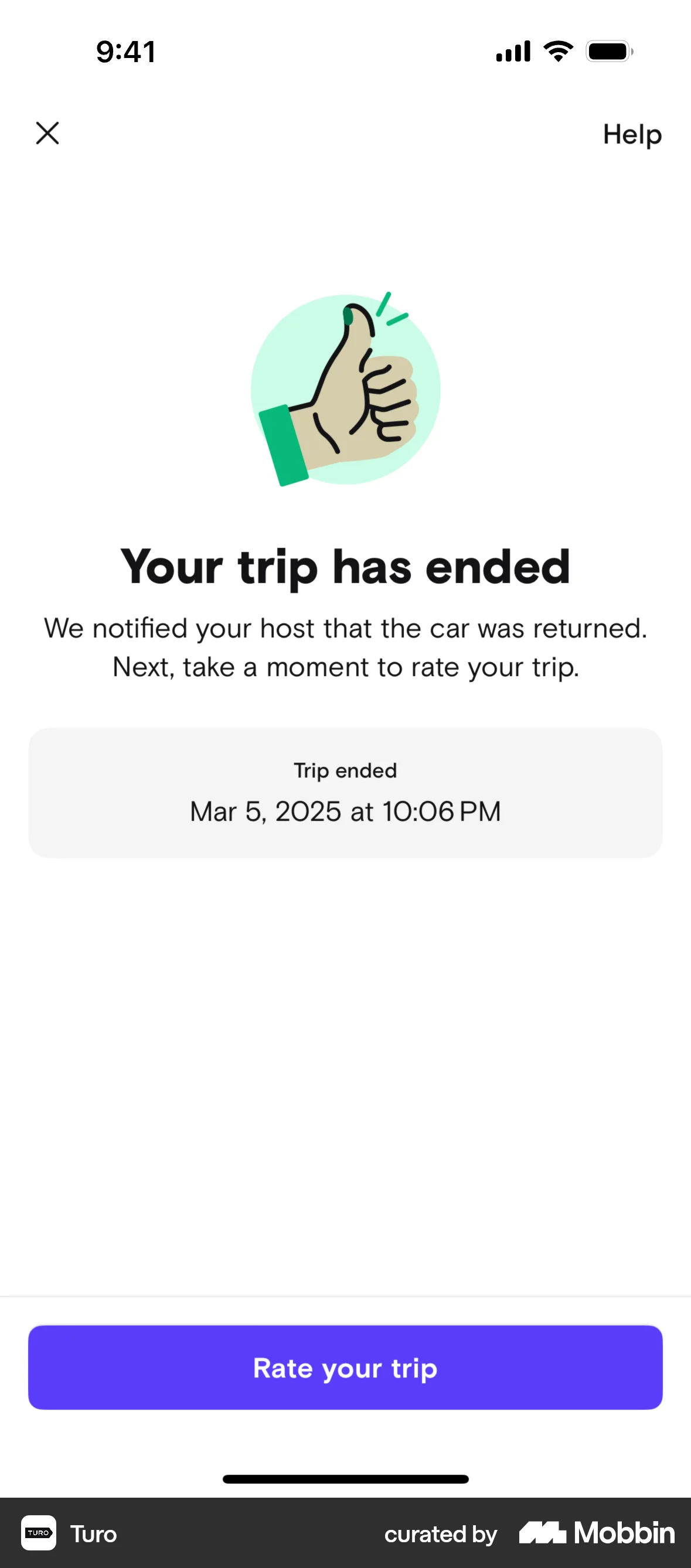Tap the 9:41 clock in the status bar
Image resolution: width=691 pixels, height=1568 pixels.
126,51
